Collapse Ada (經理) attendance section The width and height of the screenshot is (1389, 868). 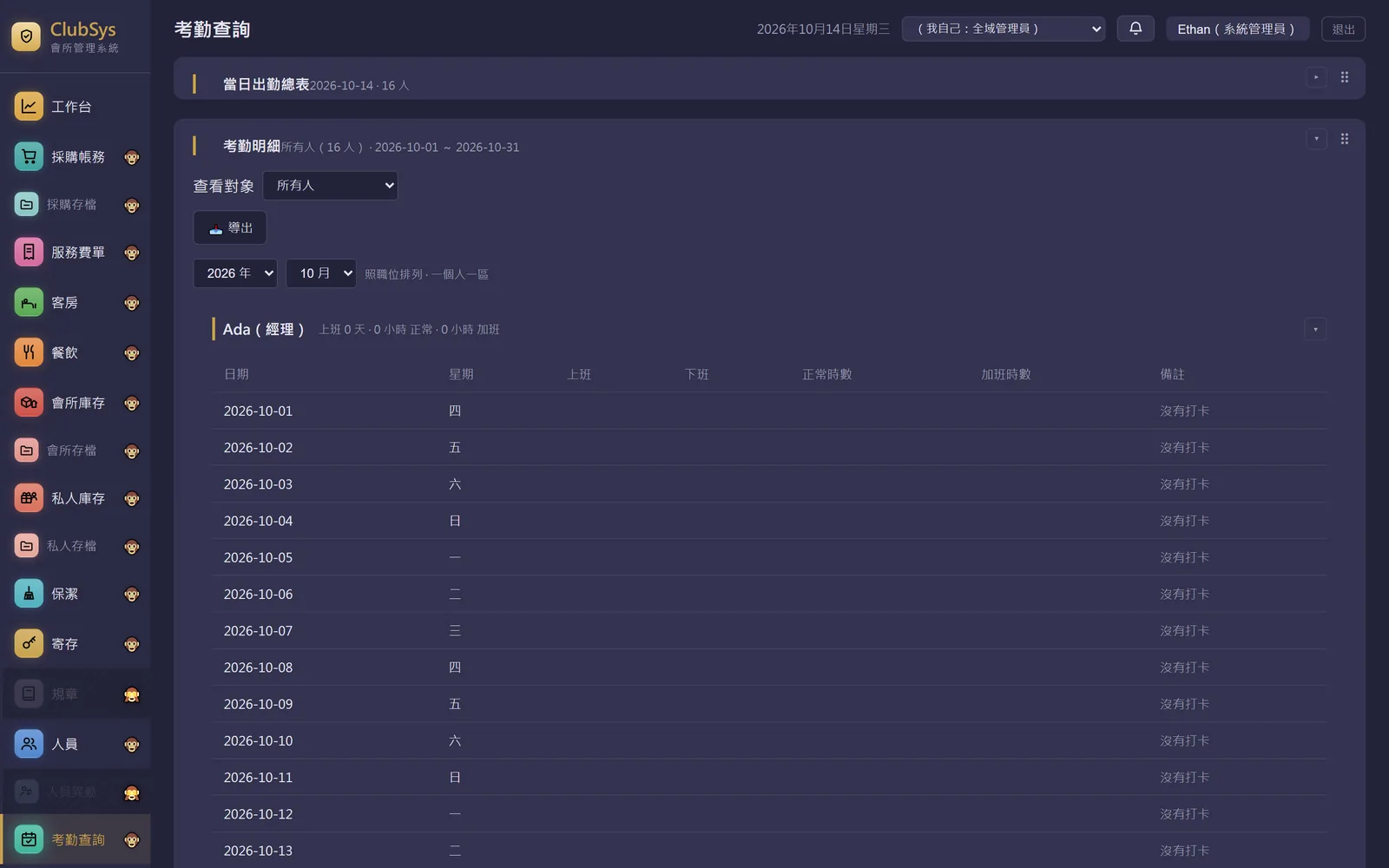click(x=1315, y=329)
